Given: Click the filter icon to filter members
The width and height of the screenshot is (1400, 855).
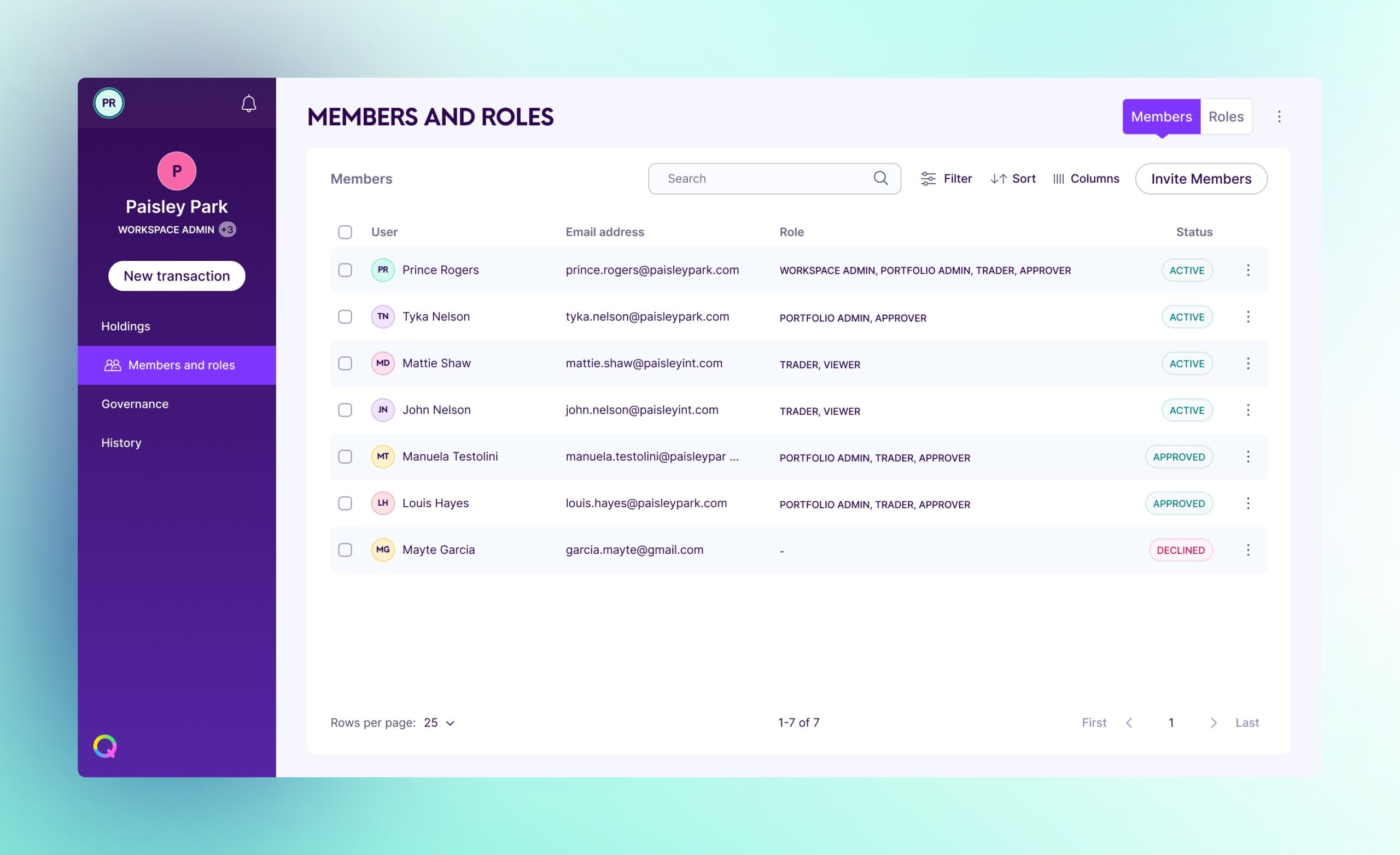Looking at the screenshot, I should click(x=928, y=178).
